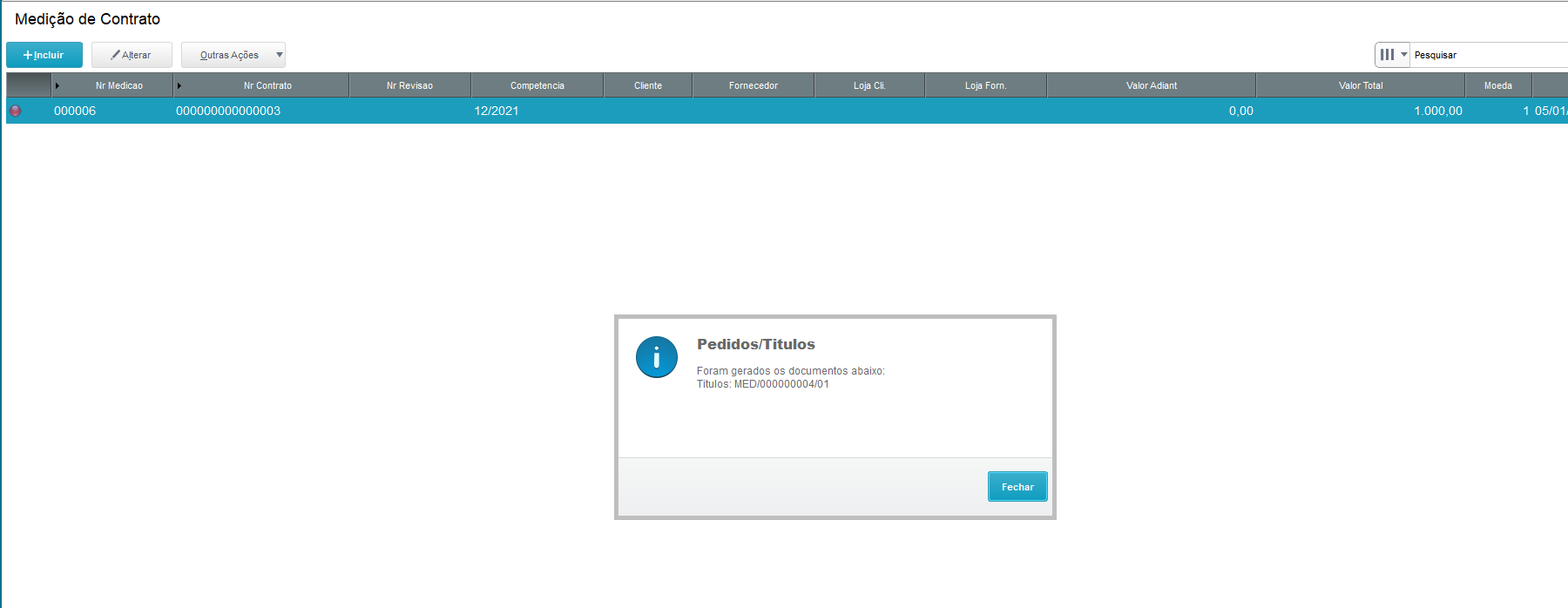Close the Pedidos/Titulos dialog with Fechar
This screenshot has height=608, width=1568.
1017,487
